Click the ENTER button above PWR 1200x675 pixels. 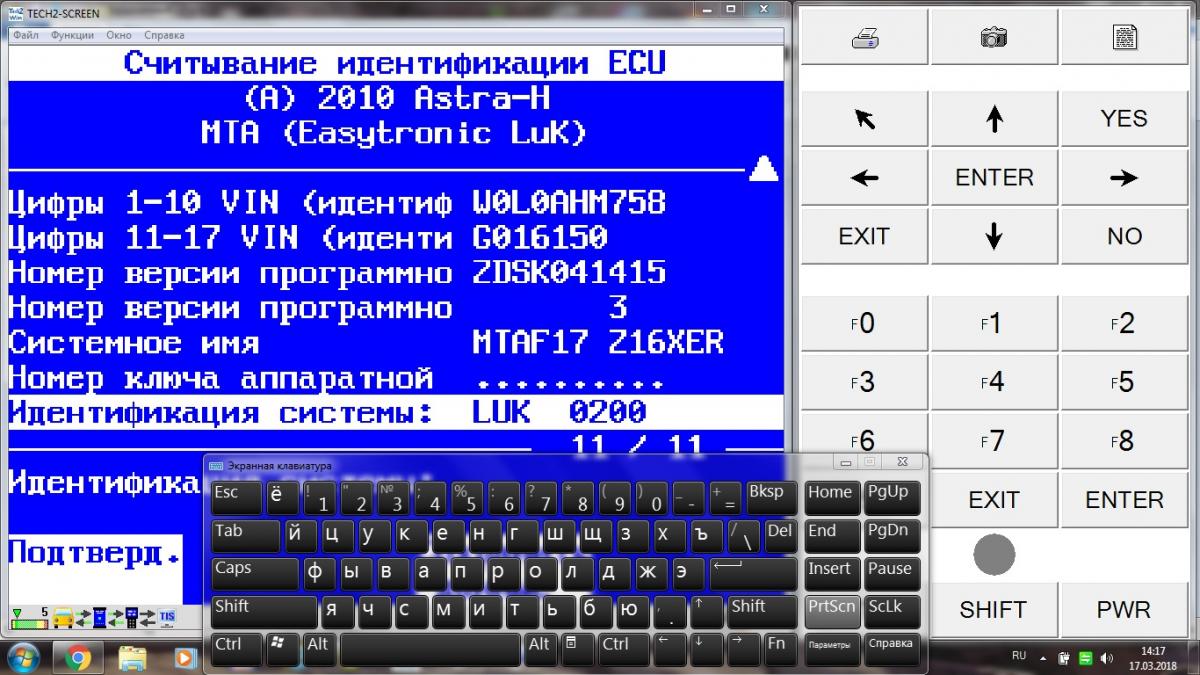(1124, 500)
